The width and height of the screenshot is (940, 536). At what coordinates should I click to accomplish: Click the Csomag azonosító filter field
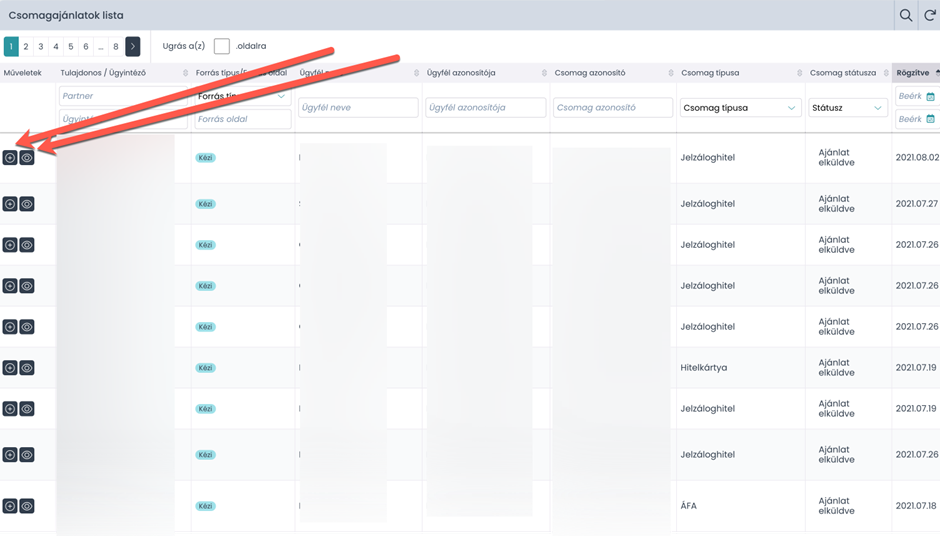pyautogui.click(x=613, y=107)
